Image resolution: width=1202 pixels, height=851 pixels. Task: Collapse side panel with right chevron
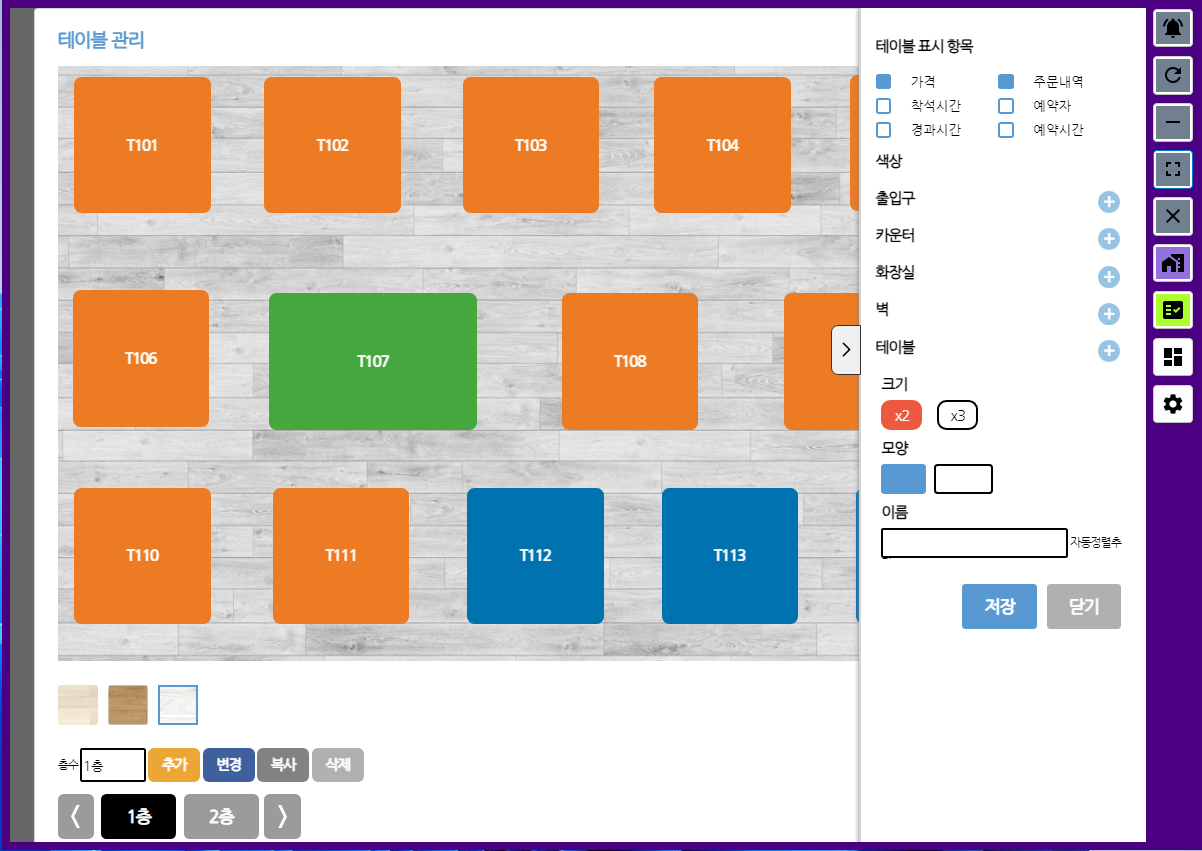[845, 350]
